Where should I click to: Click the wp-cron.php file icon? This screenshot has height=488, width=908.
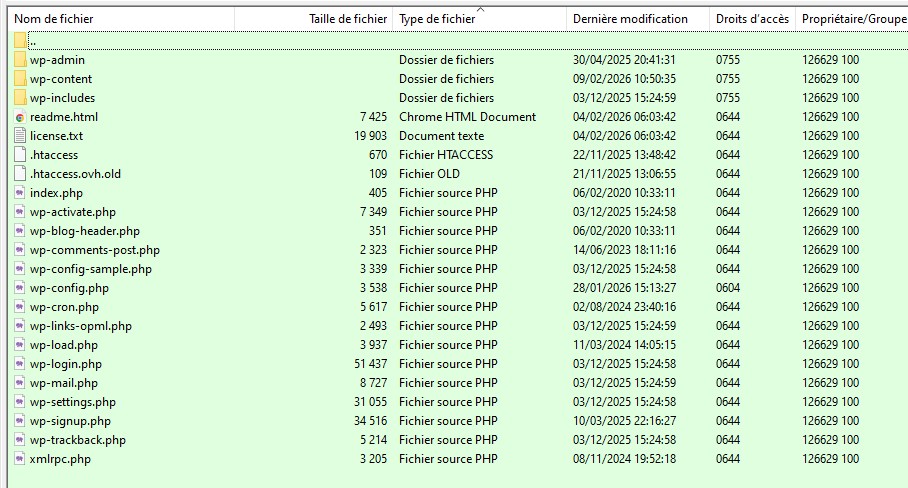click(20, 307)
